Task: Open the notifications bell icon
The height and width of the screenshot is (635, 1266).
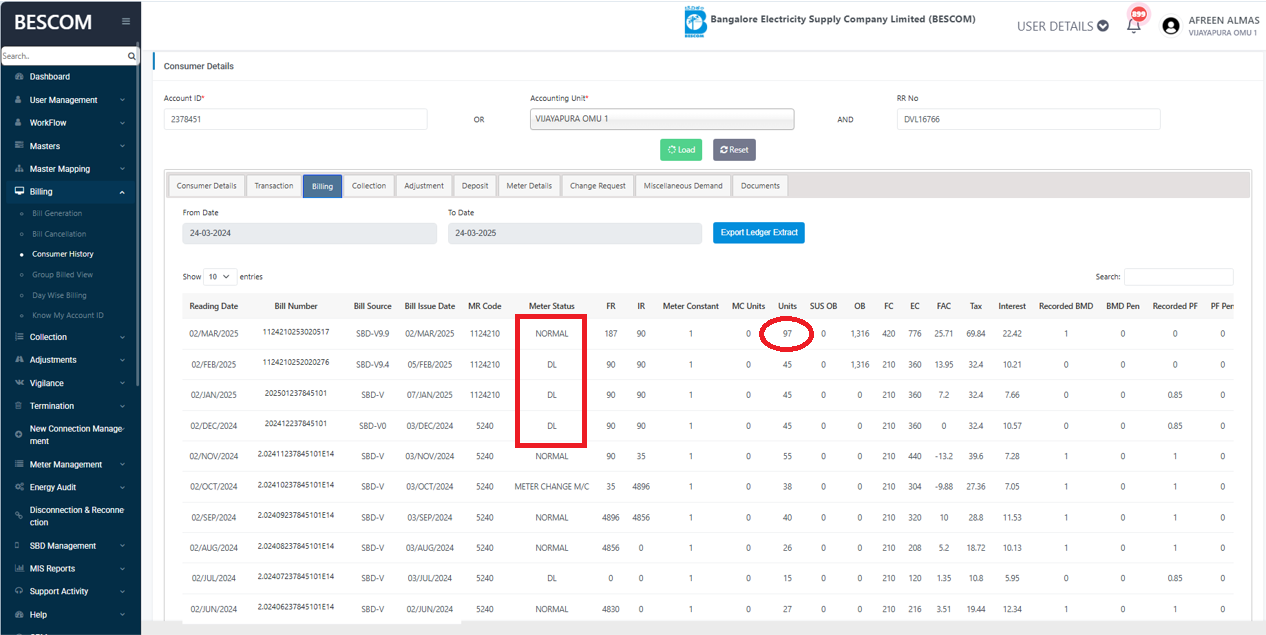Action: pos(1133,26)
